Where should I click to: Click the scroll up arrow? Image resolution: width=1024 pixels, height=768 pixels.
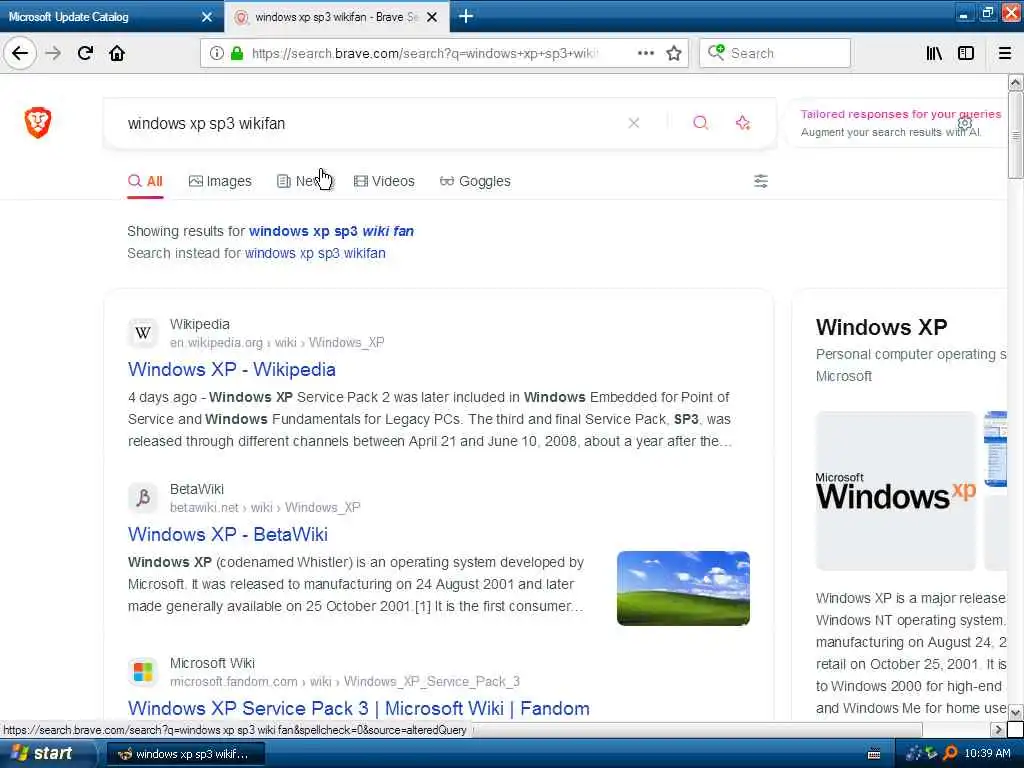[1015, 82]
